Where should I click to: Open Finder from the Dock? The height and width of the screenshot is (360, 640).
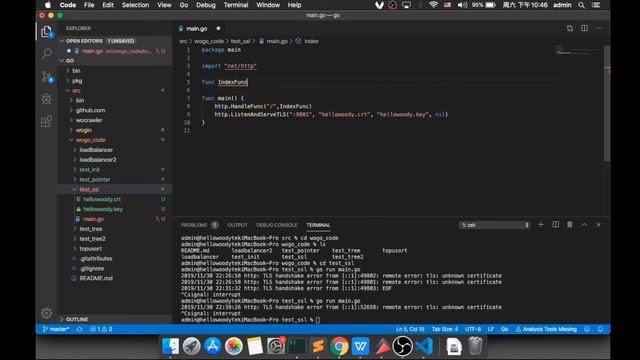[170, 346]
